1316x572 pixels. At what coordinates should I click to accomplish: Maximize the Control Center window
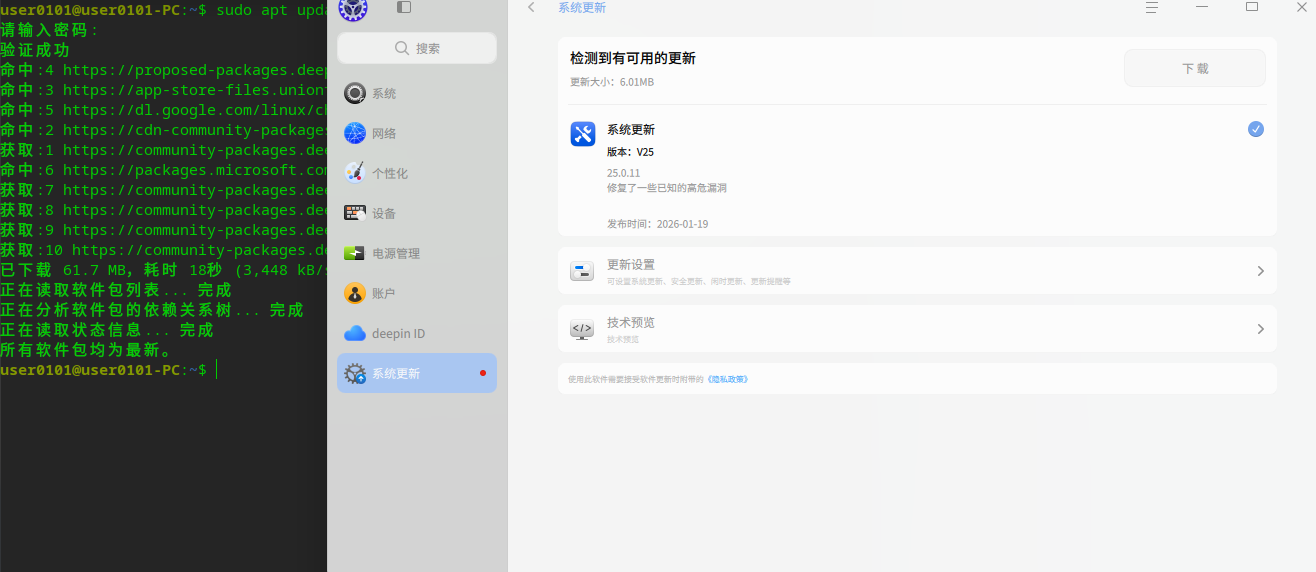click(x=1252, y=7)
